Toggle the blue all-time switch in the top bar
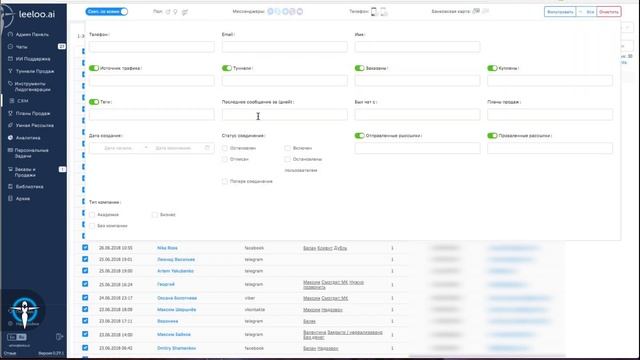The width and height of the screenshot is (640, 360). pyautogui.click(x=107, y=11)
